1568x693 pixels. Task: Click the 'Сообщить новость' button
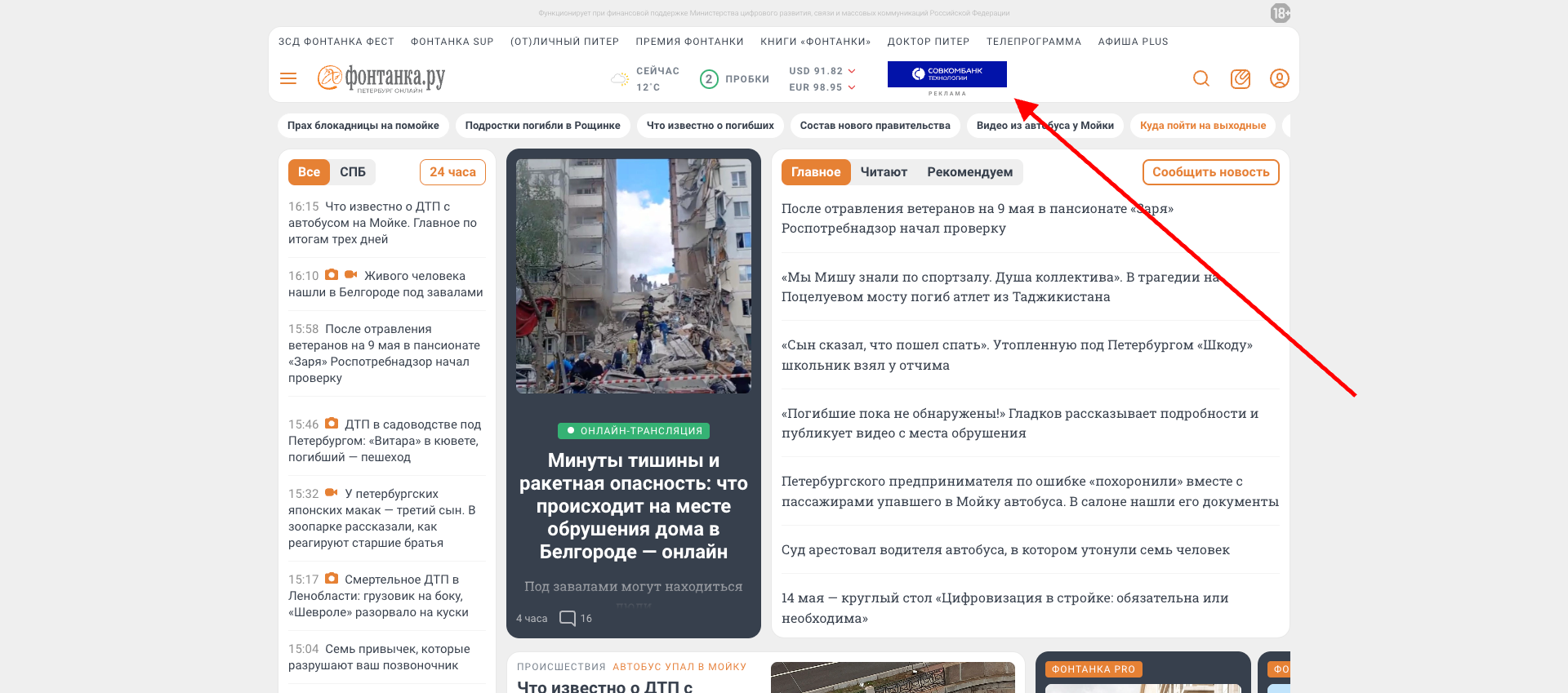pyautogui.click(x=1211, y=172)
